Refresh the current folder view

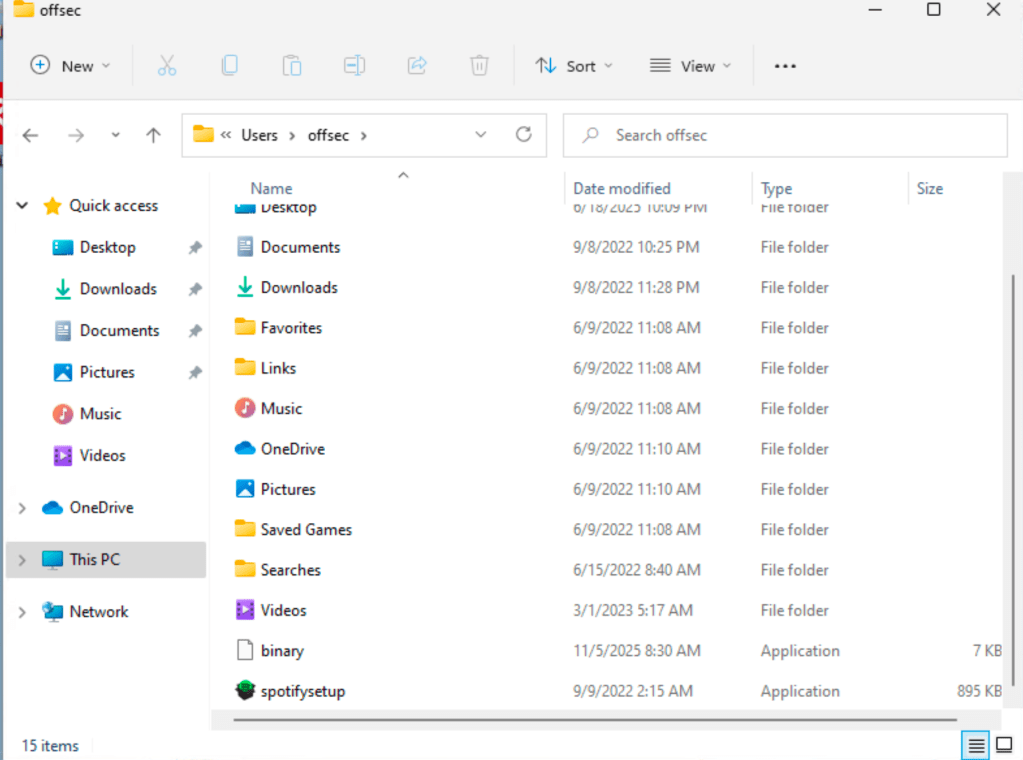click(x=523, y=135)
